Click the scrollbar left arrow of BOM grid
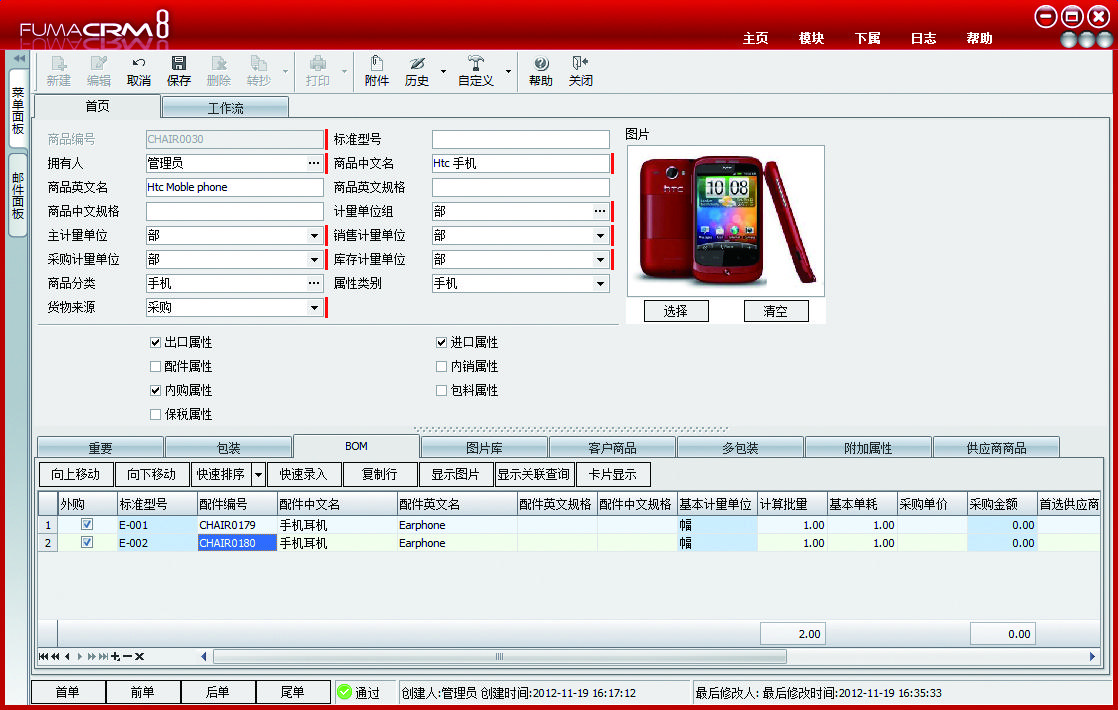The height and width of the screenshot is (710, 1118). [204, 657]
